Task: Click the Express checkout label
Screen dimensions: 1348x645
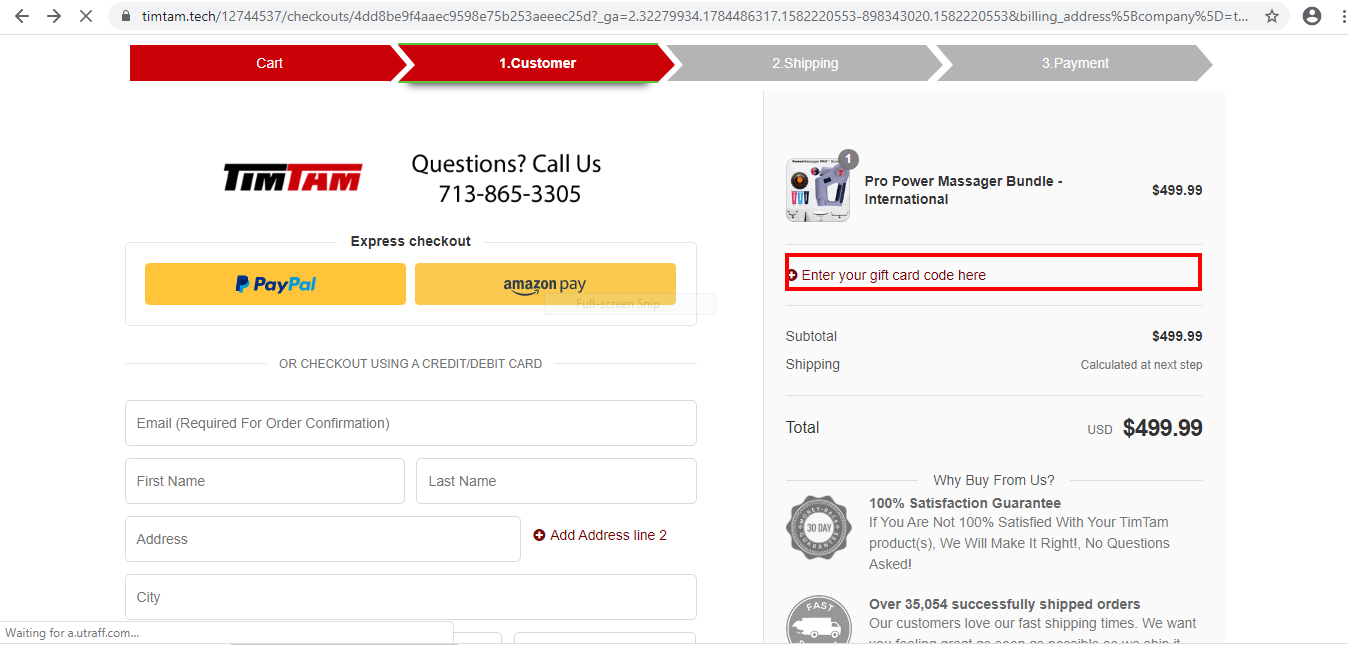Action: click(x=411, y=241)
